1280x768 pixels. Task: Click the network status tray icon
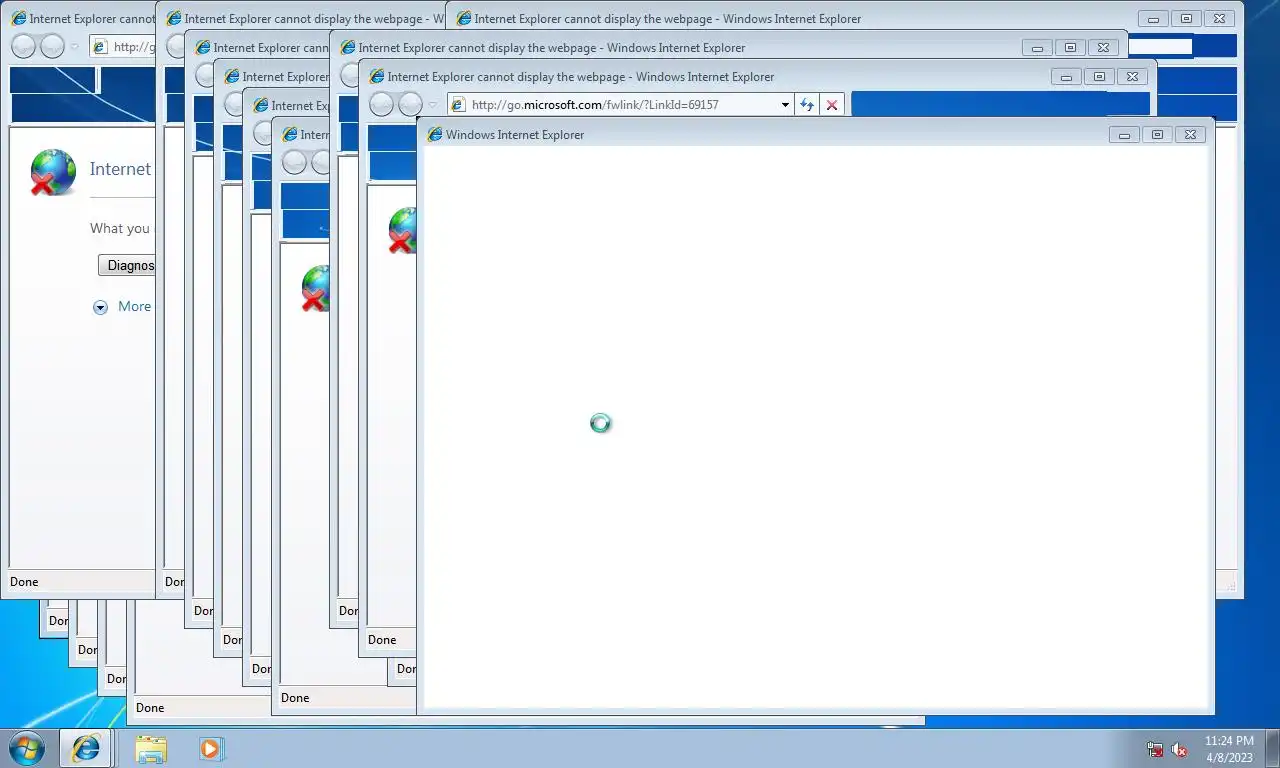click(x=1155, y=749)
